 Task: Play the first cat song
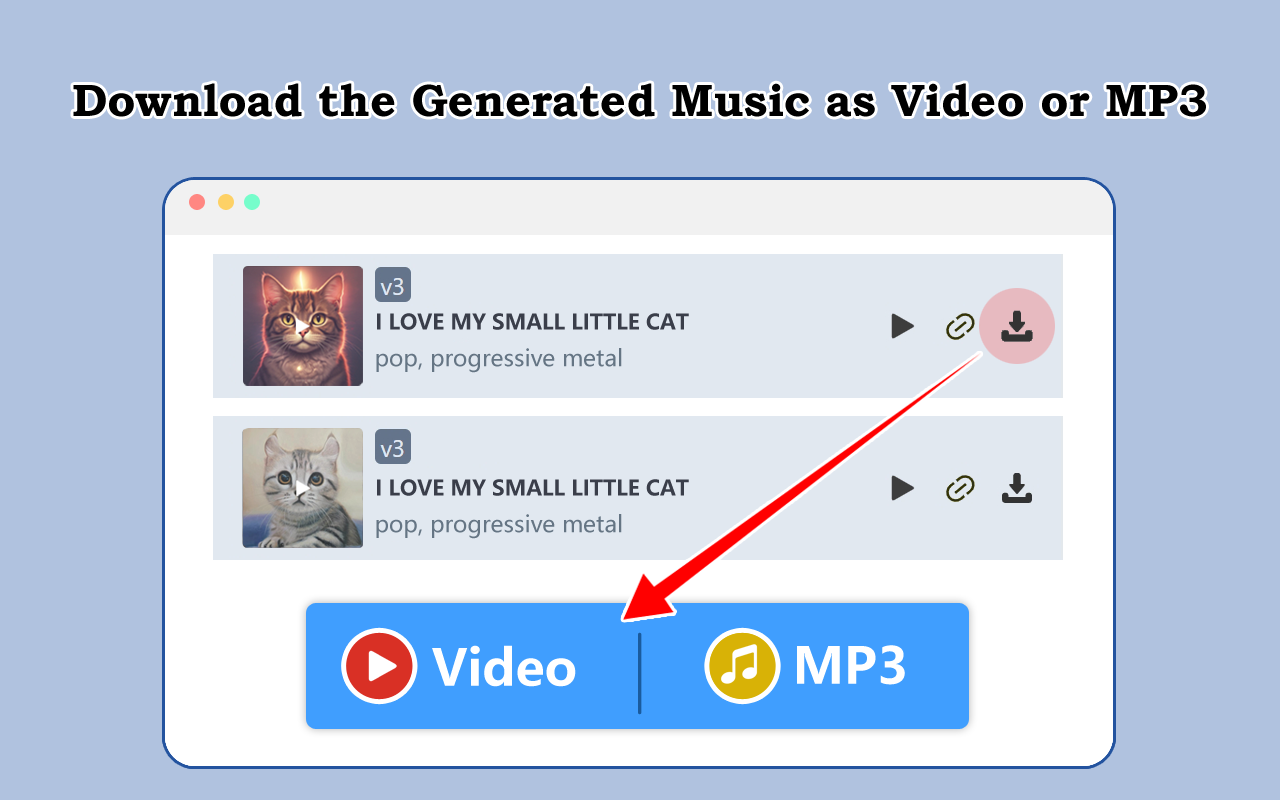[x=903, y=326]
